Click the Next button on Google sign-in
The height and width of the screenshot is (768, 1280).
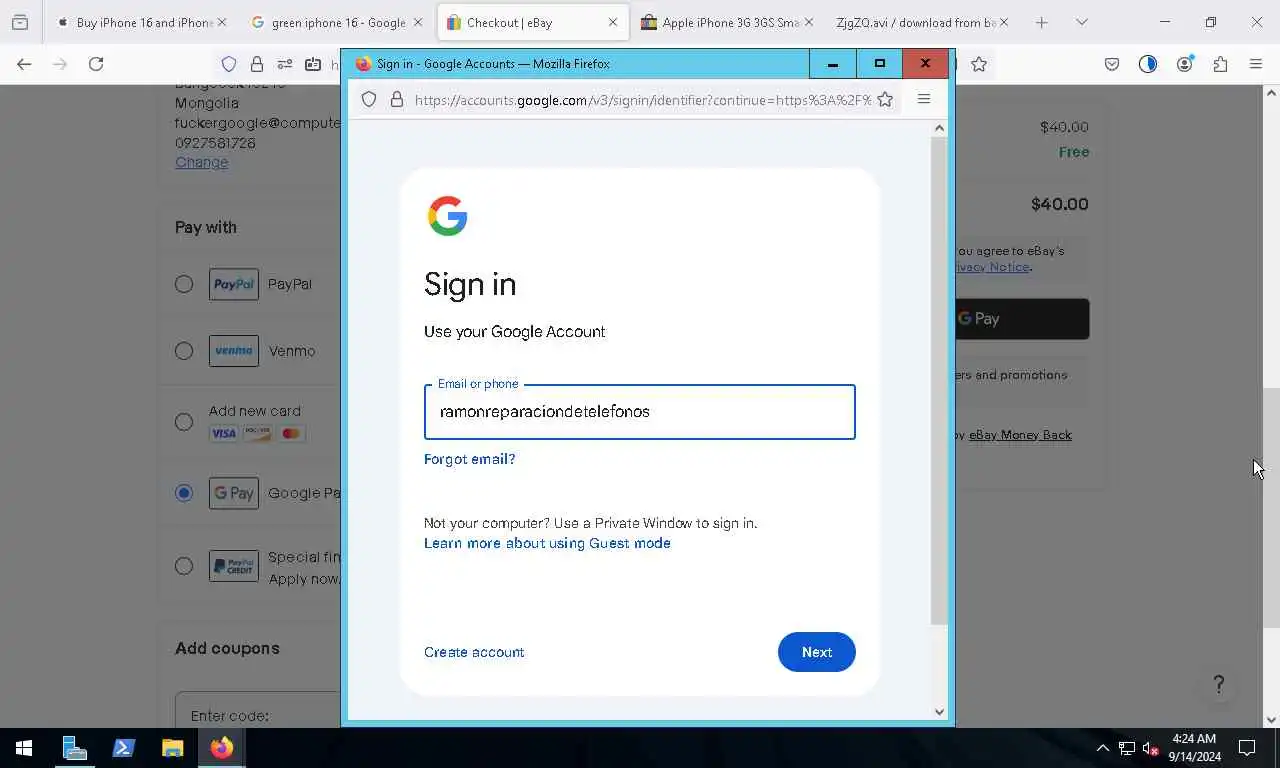pos(817,652)
